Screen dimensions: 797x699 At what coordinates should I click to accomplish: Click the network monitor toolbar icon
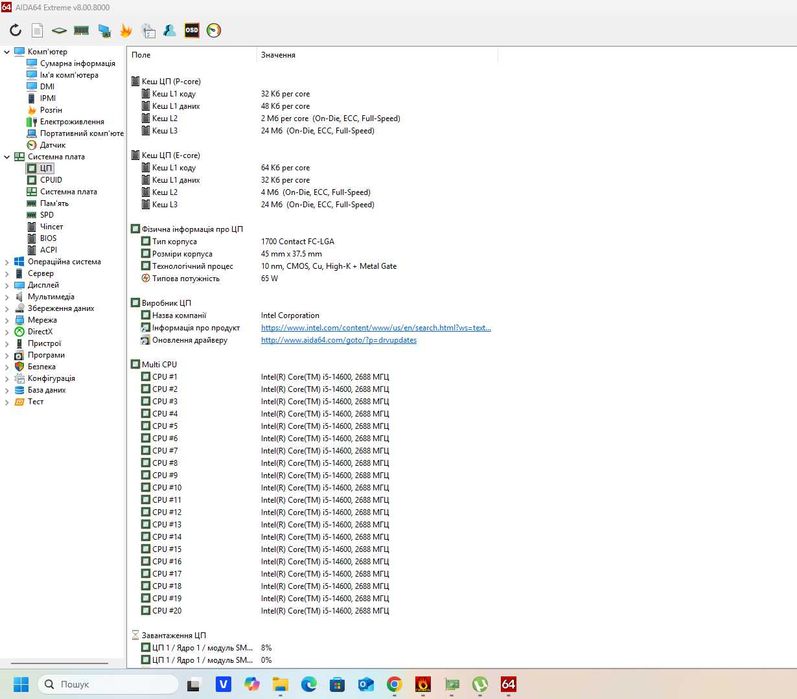[104, 31]
